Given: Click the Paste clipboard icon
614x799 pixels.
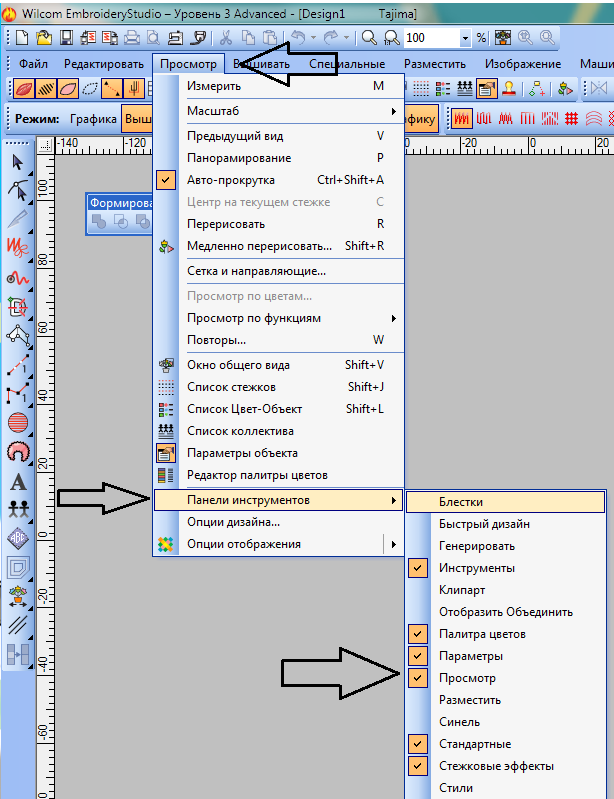Looking at the screenshot, I should (x=270, y=38).
